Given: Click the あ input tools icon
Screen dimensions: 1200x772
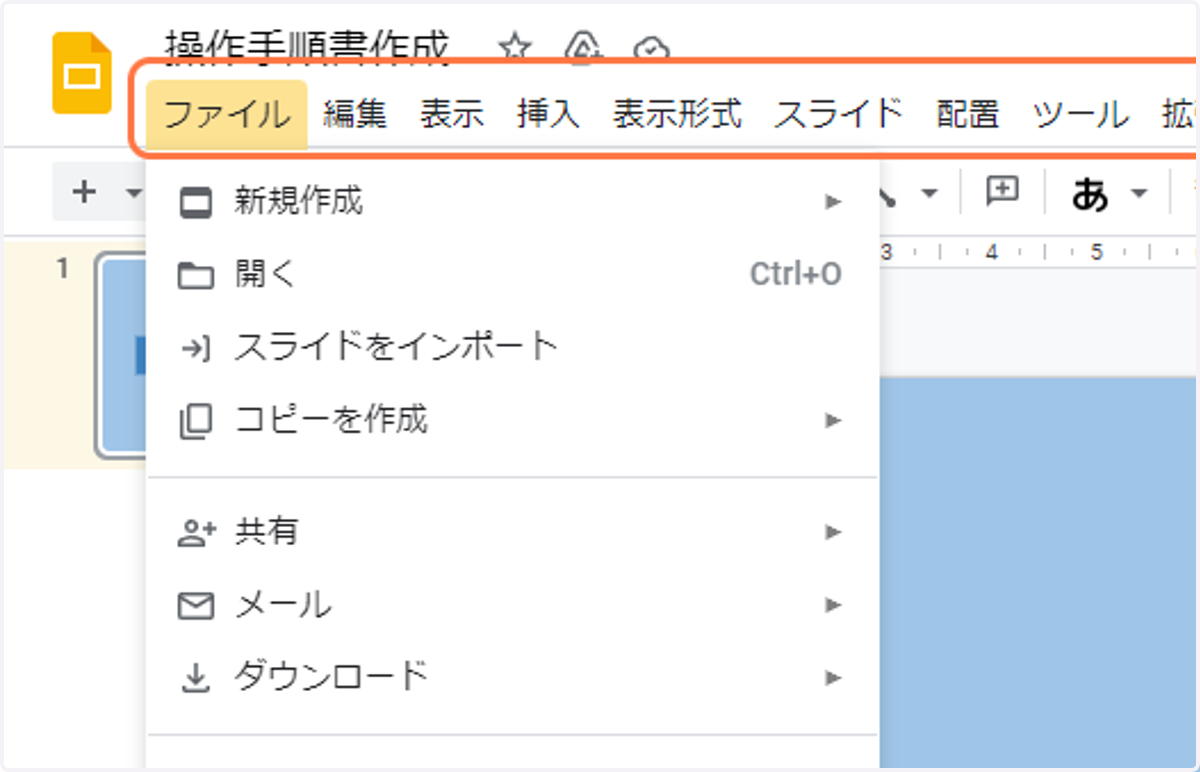Looking at the screenshot, I should click(x=1090, y=194).
